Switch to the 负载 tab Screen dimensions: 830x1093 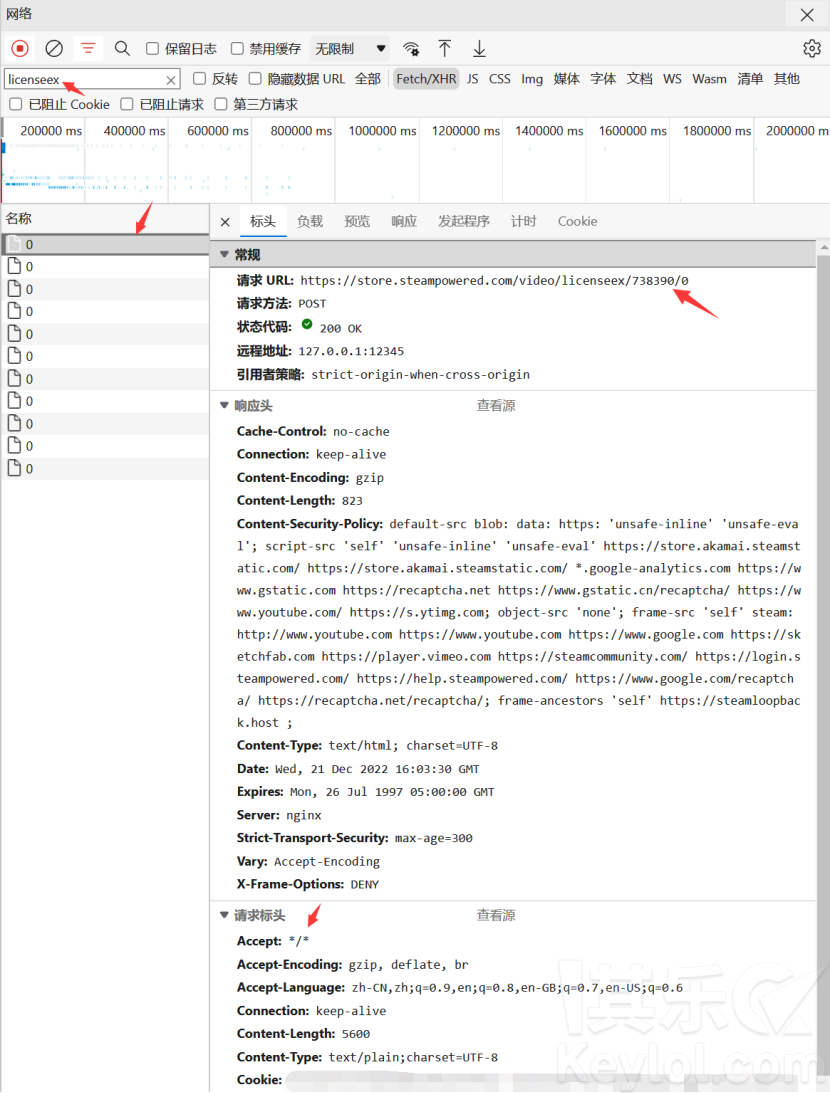tap(310, 222)
